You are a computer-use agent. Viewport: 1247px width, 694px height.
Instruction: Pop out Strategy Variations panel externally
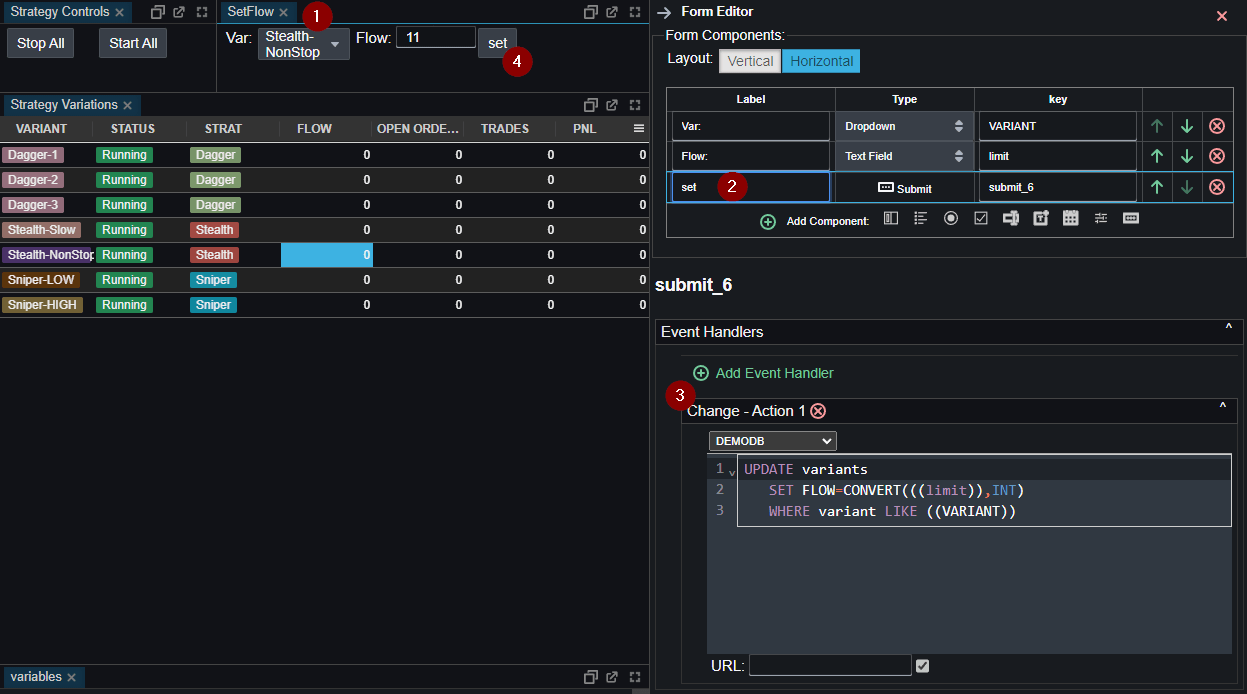pyautogui.click(x=612, y=105)
